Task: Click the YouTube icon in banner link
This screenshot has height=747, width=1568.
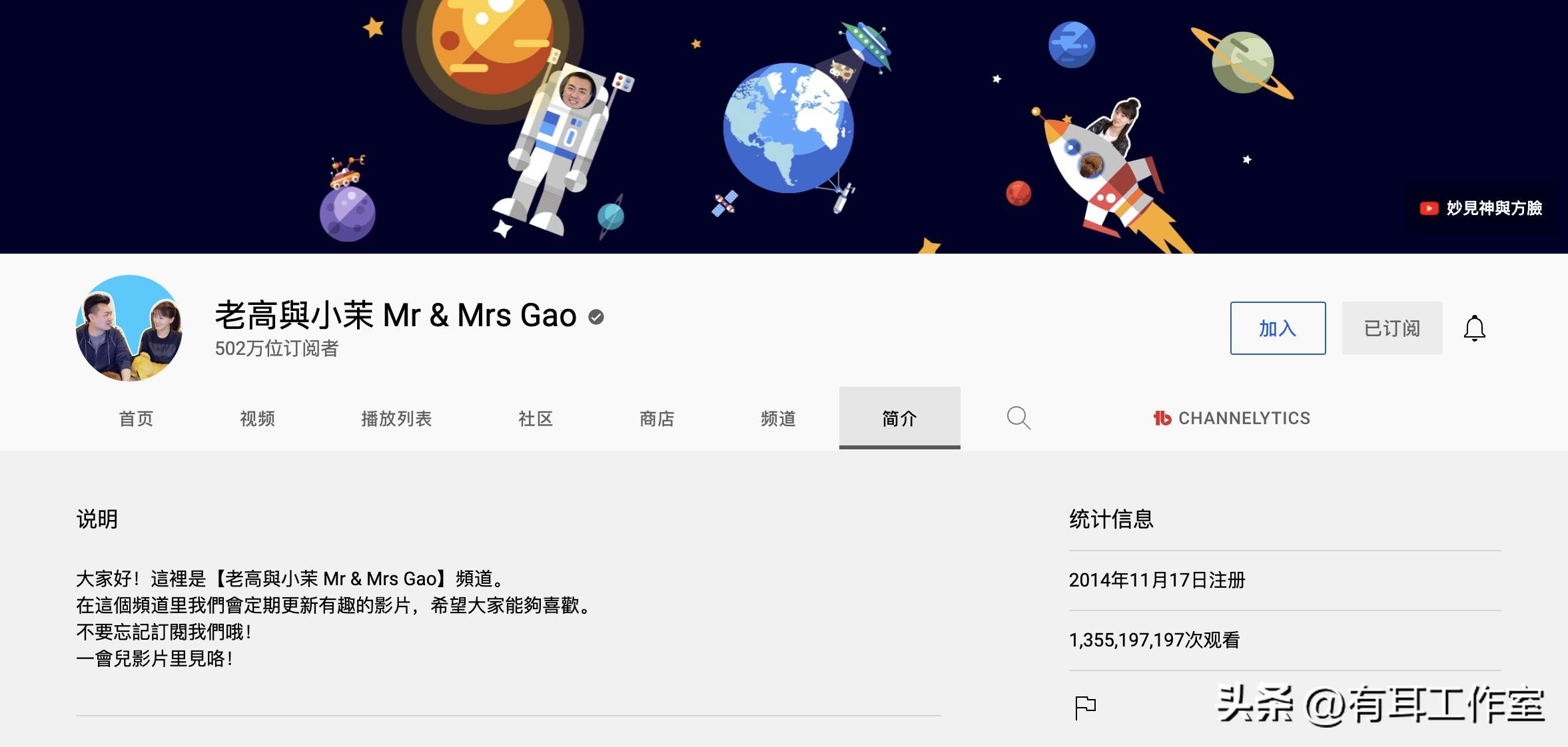Action: tap(1429, 208)
